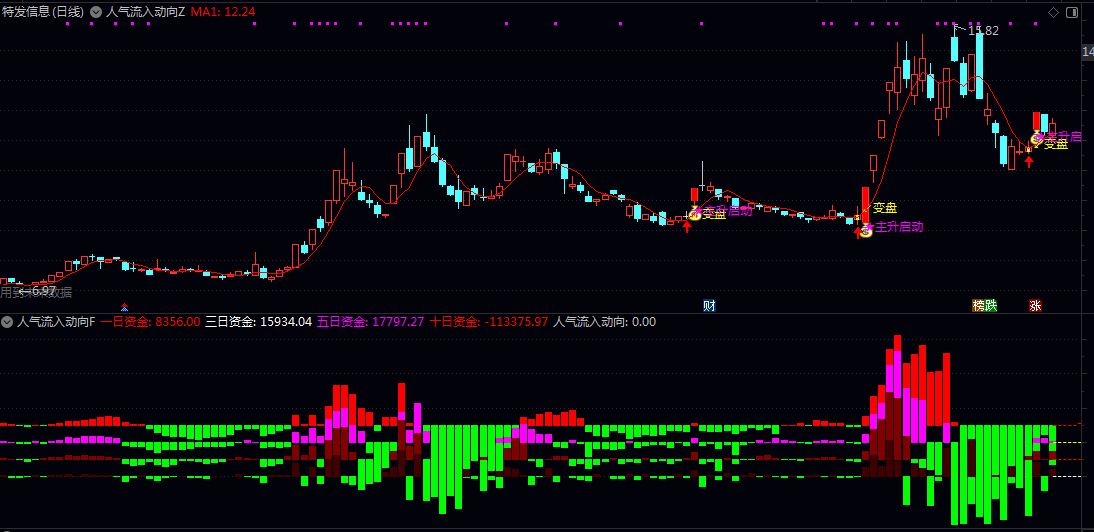This screenshot has width=1094, height=532.
Task: Click the 十日资金: -113375.97 value
Action: [488, 322]
